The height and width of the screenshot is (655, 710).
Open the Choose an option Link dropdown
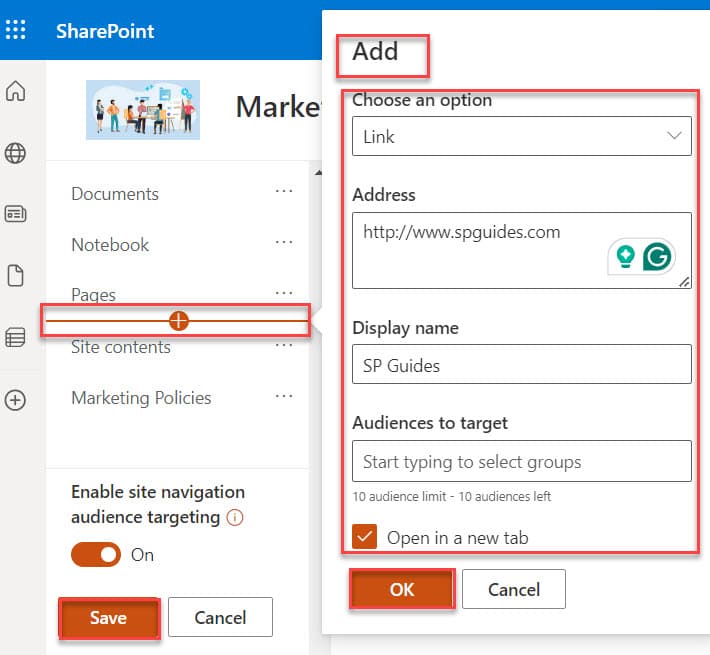(x=522, y=136)
